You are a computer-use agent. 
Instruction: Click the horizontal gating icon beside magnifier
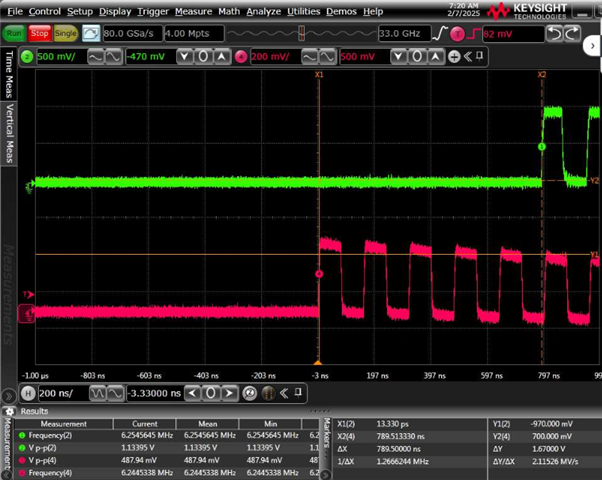click(x=268, y=393)
